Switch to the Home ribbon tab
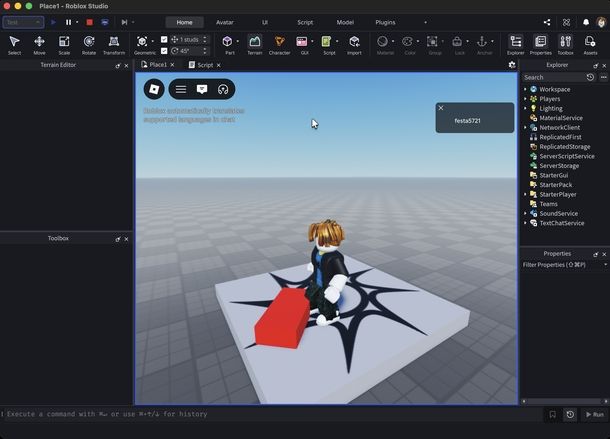Screen dimensions: 610x439 pyautogui.click(x=184, y=22)
